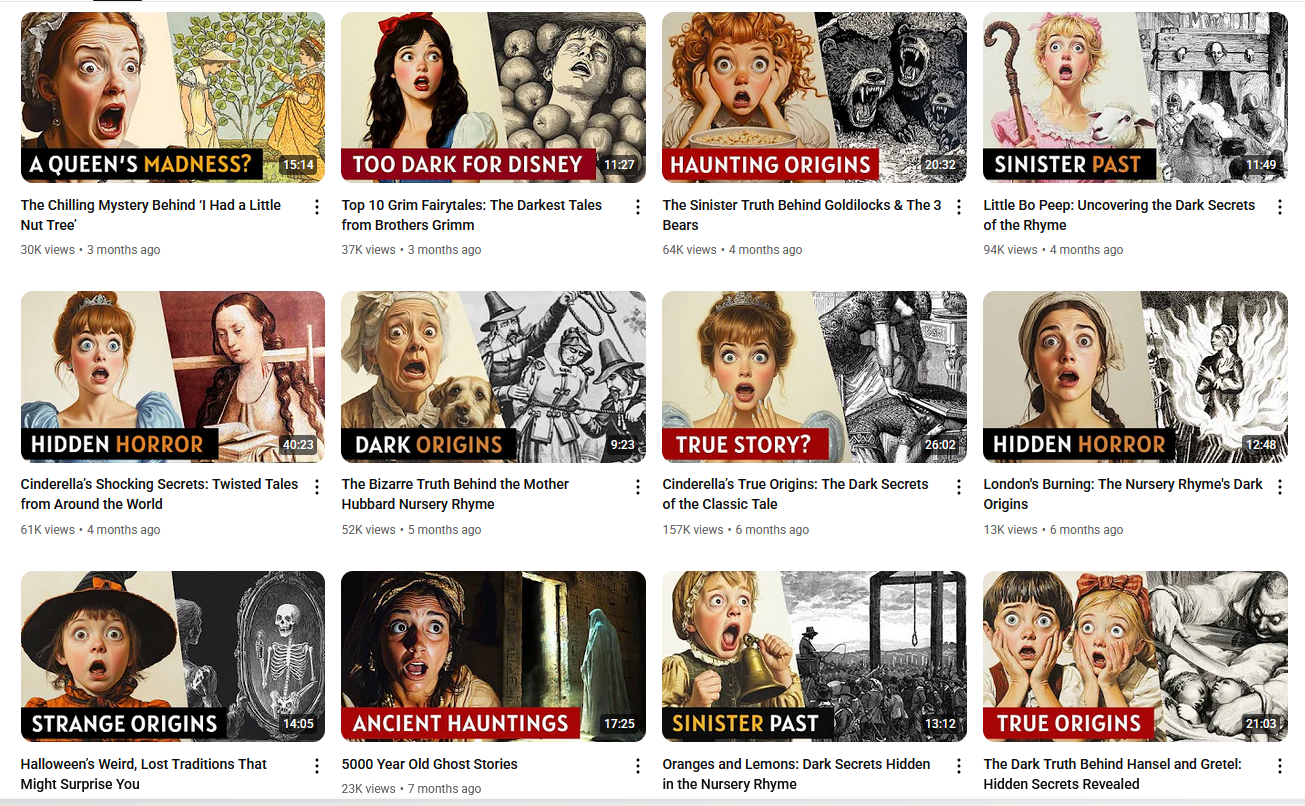The height and width of the screenshot is (806, 1305).
Task: Click '61K views • 4 months ago' text
Action: tap(90, 530)
